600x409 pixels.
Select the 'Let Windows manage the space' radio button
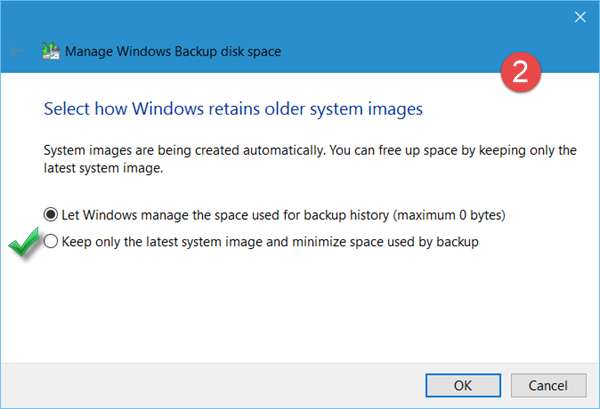pyautogui.click(x=52, y=214)
